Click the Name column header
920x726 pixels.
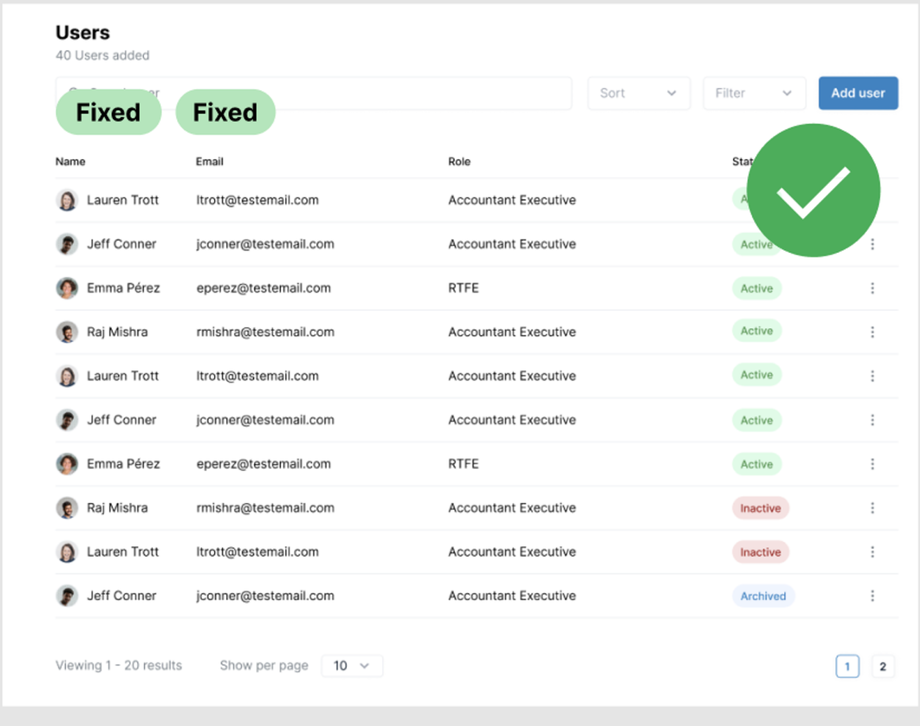tap(70, 161)
